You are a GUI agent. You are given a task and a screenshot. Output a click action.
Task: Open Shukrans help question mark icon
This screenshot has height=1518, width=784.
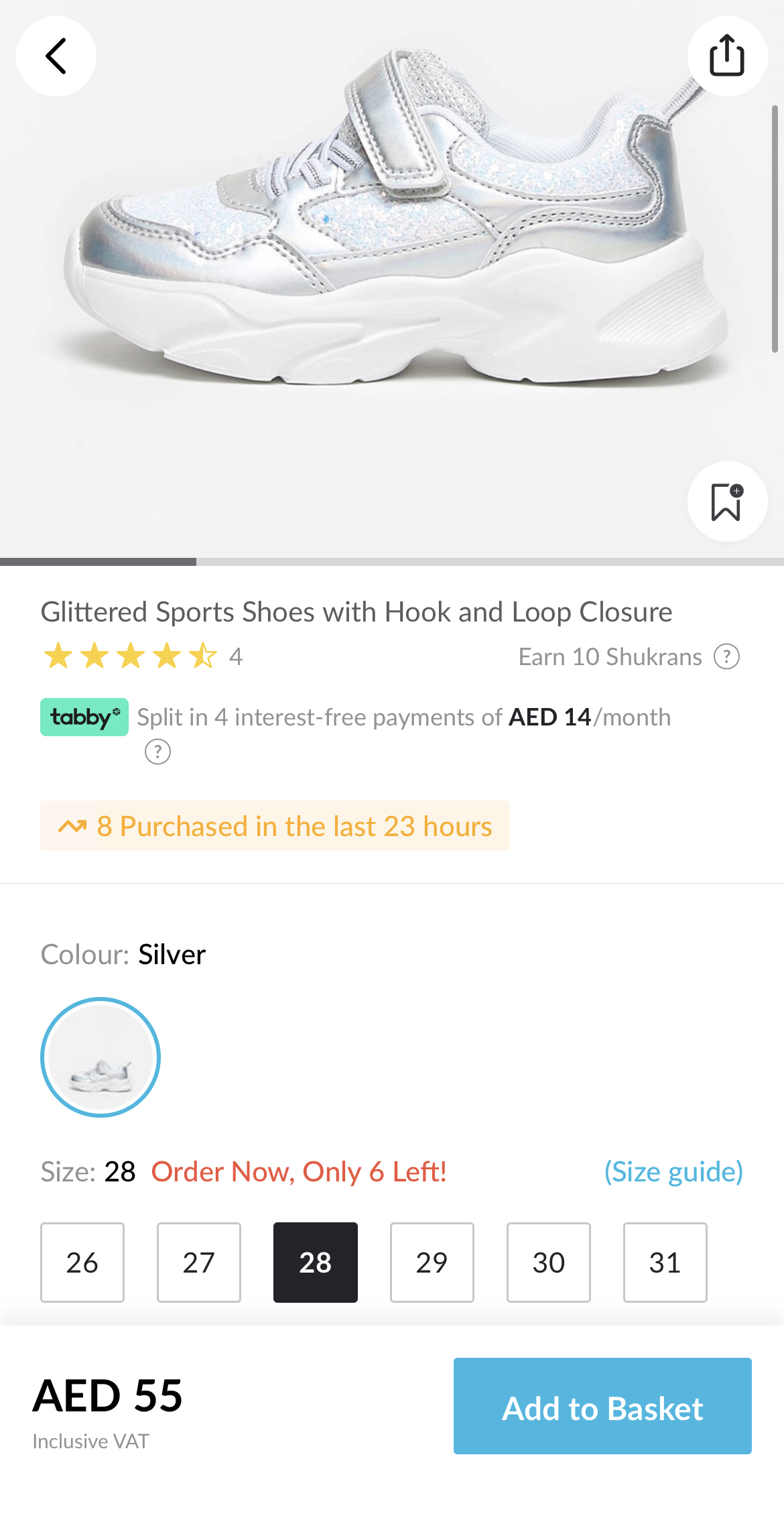tap(726, 657)
